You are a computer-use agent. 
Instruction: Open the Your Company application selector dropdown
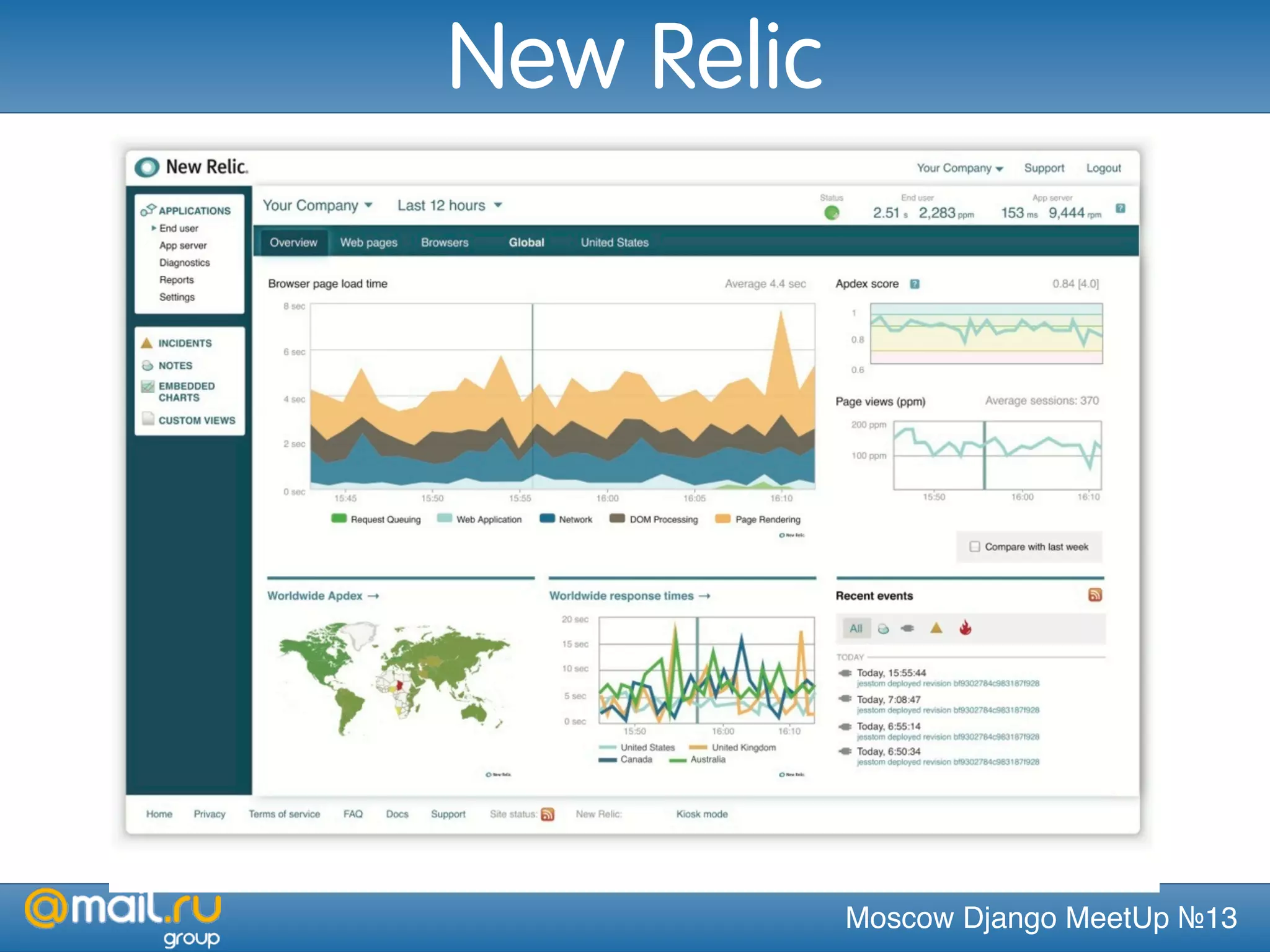pyautogui.click(x=317, y=205)
